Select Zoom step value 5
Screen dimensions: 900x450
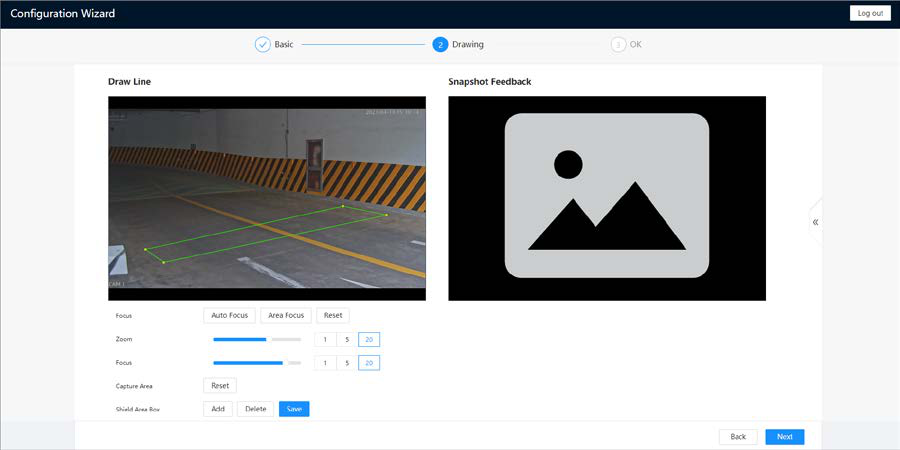tap(347, 340)
